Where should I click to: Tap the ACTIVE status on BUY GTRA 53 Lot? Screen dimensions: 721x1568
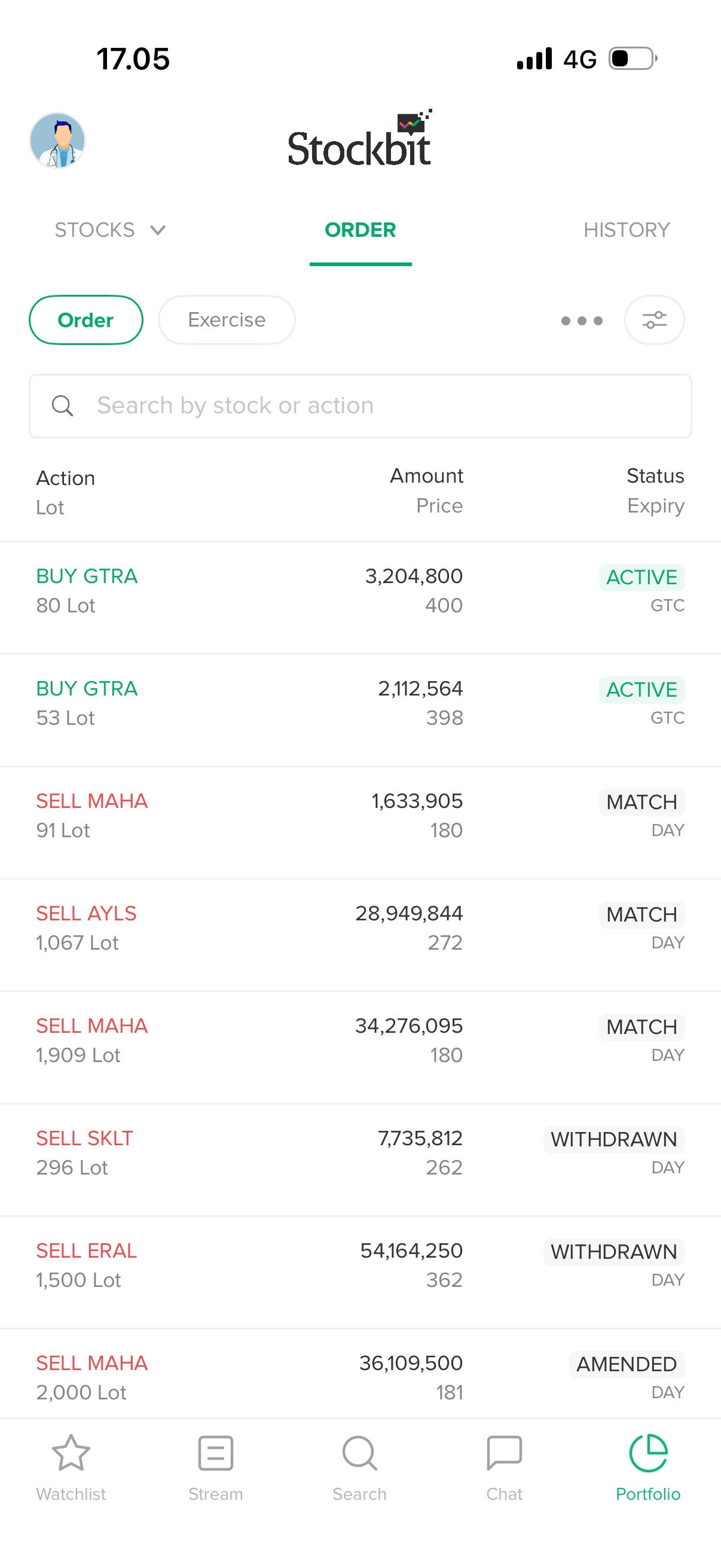641,690
